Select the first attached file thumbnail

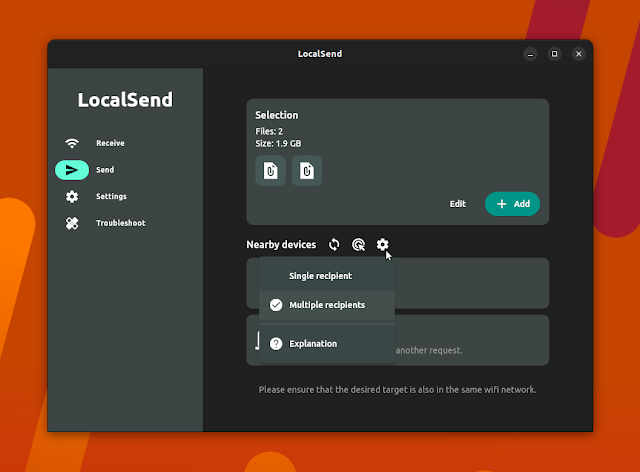pos(271,171)
